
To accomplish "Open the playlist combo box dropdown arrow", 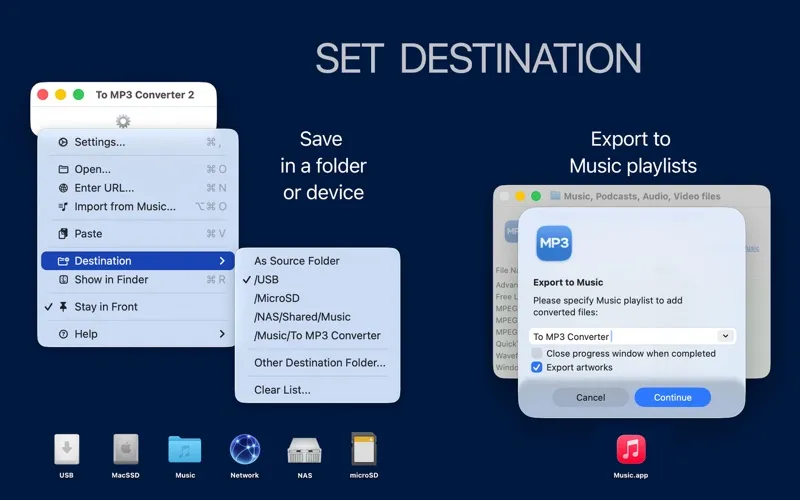I will [725, 336].
